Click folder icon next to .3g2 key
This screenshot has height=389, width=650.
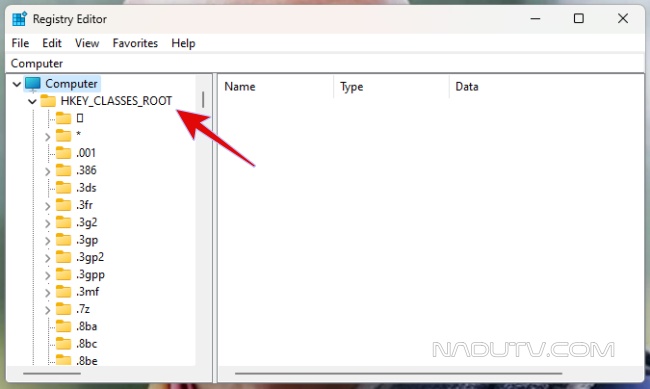point(63,222)
